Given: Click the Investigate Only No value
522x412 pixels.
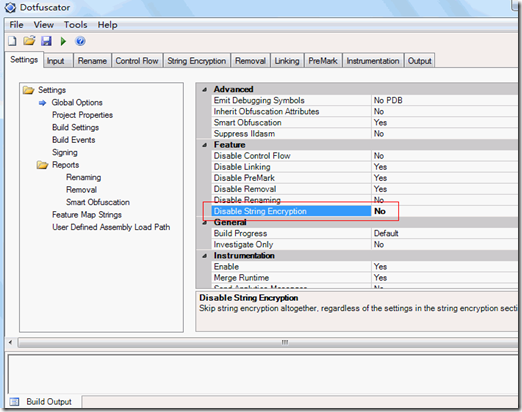Looking at the screenshot, I should tap(446, 244).
